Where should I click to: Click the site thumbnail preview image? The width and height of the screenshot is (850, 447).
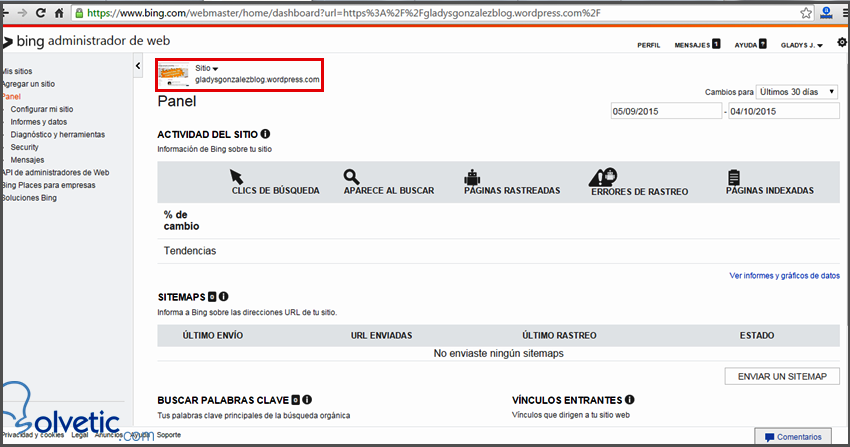click(x=173, y=75)
